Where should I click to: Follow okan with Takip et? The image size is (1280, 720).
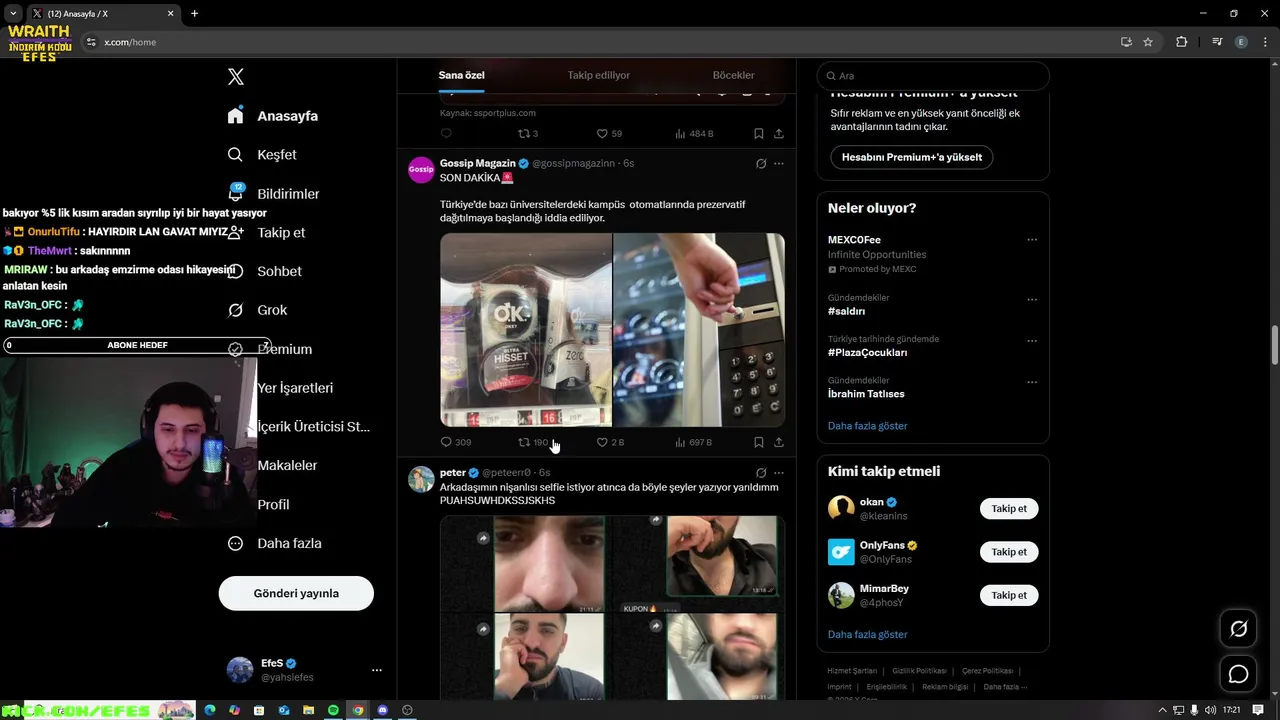1009,509
